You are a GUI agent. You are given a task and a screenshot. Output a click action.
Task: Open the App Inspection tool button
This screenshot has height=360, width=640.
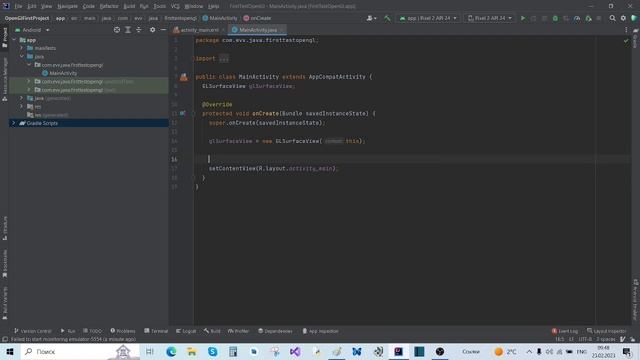[x=320, y=331]
